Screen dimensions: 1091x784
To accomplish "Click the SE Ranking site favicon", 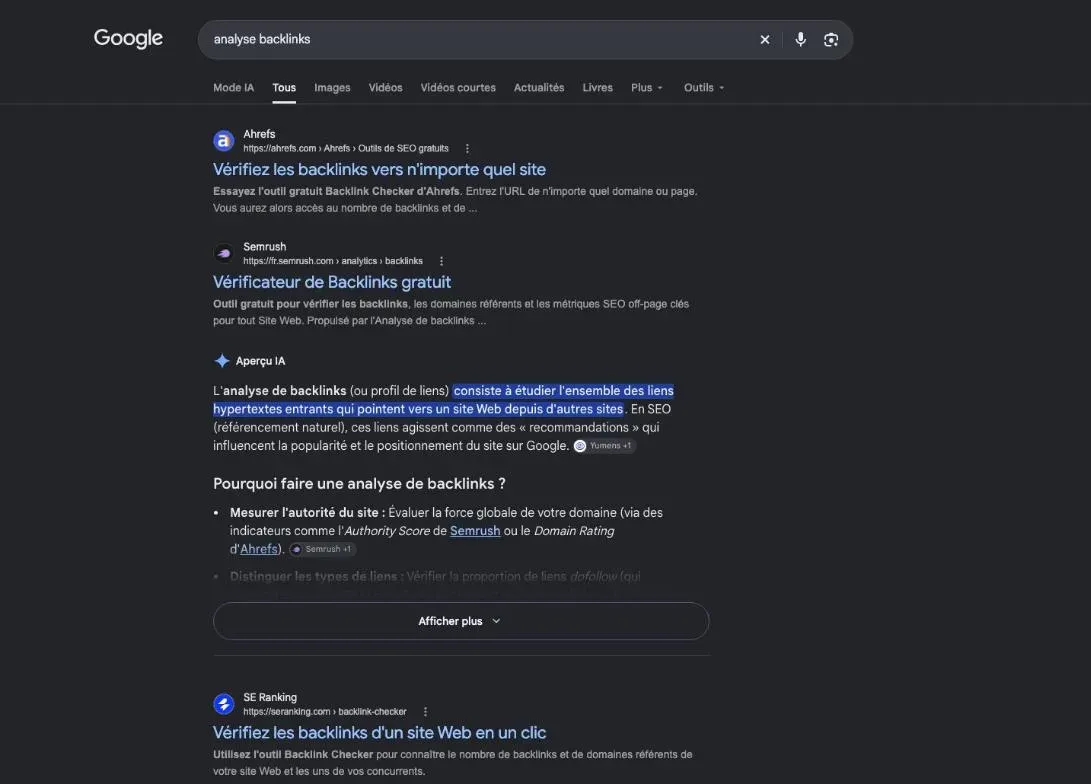I will pos(223,704).
